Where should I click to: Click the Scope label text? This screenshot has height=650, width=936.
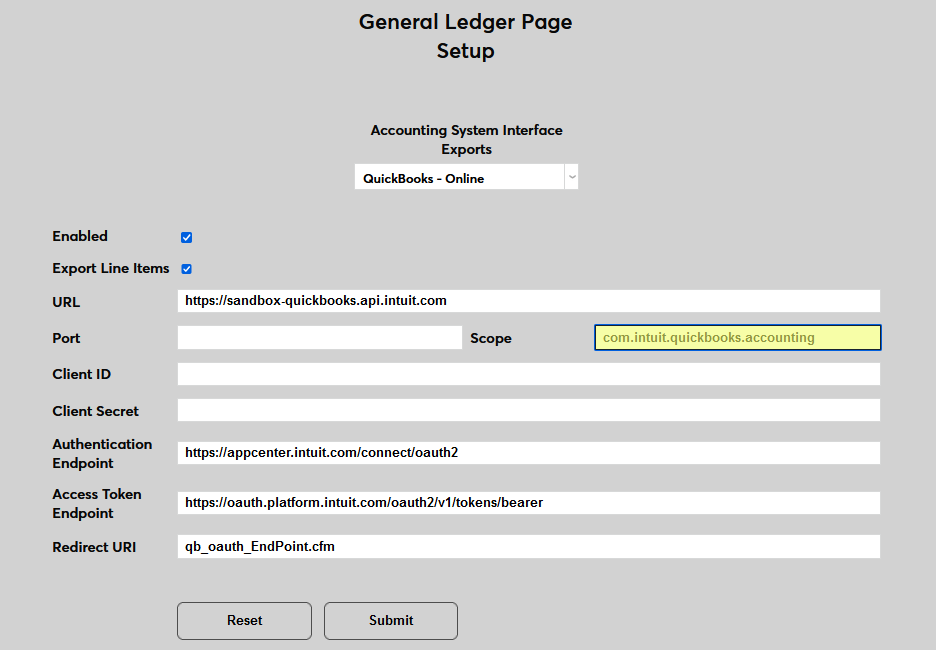[x=491, y=338]
